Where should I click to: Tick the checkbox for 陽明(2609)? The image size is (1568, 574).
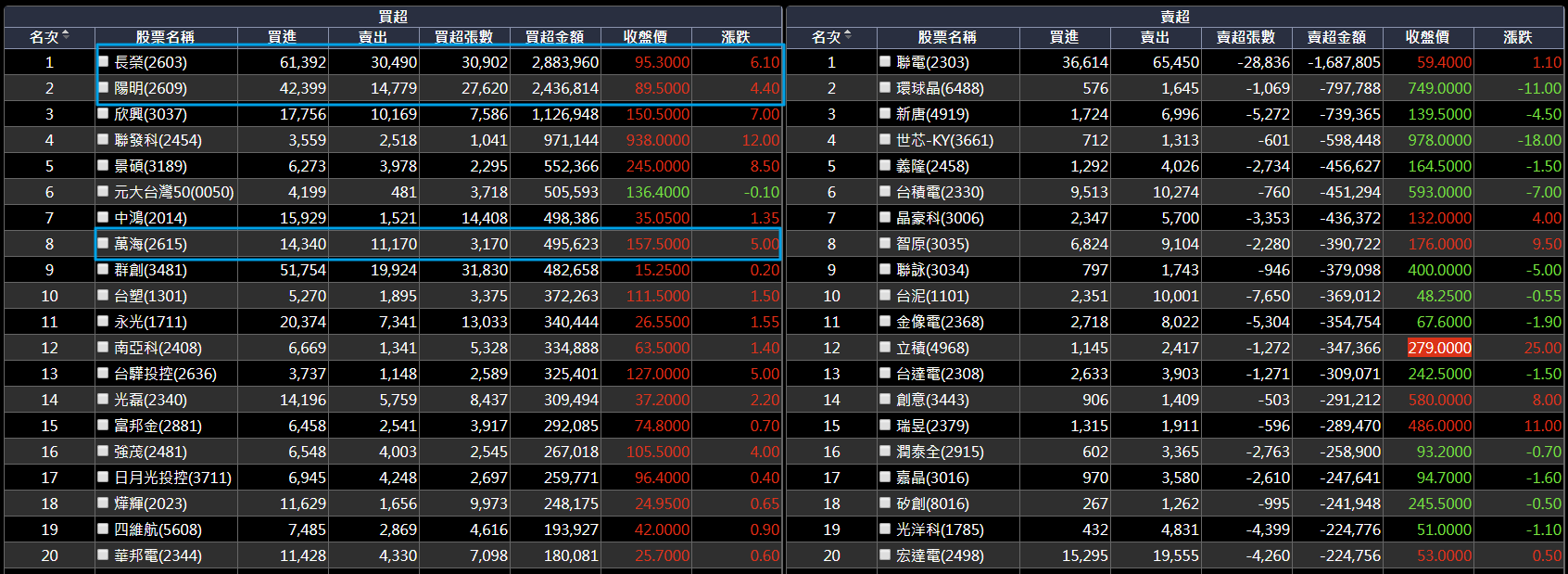click(x=104, y=87)
